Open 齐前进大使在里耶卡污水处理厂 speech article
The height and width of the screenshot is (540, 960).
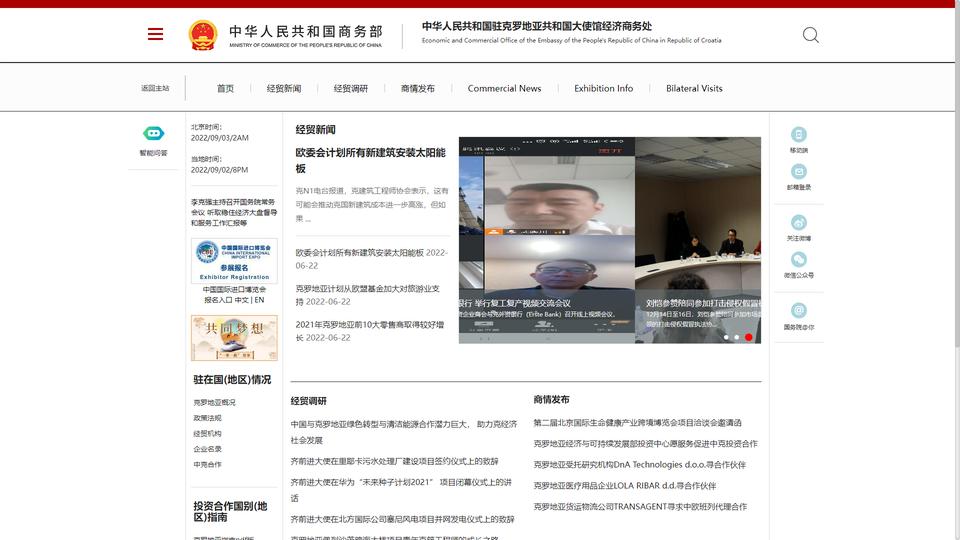(394, 461)
